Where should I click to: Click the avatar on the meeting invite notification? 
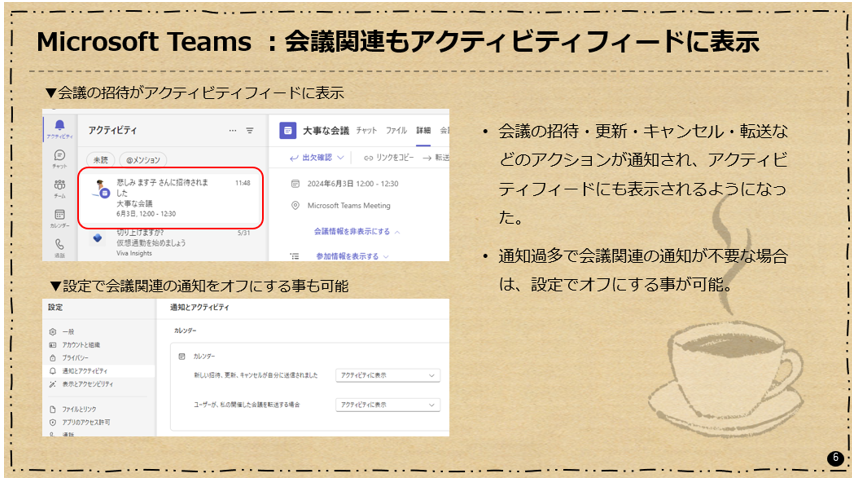tap(101, 189)
